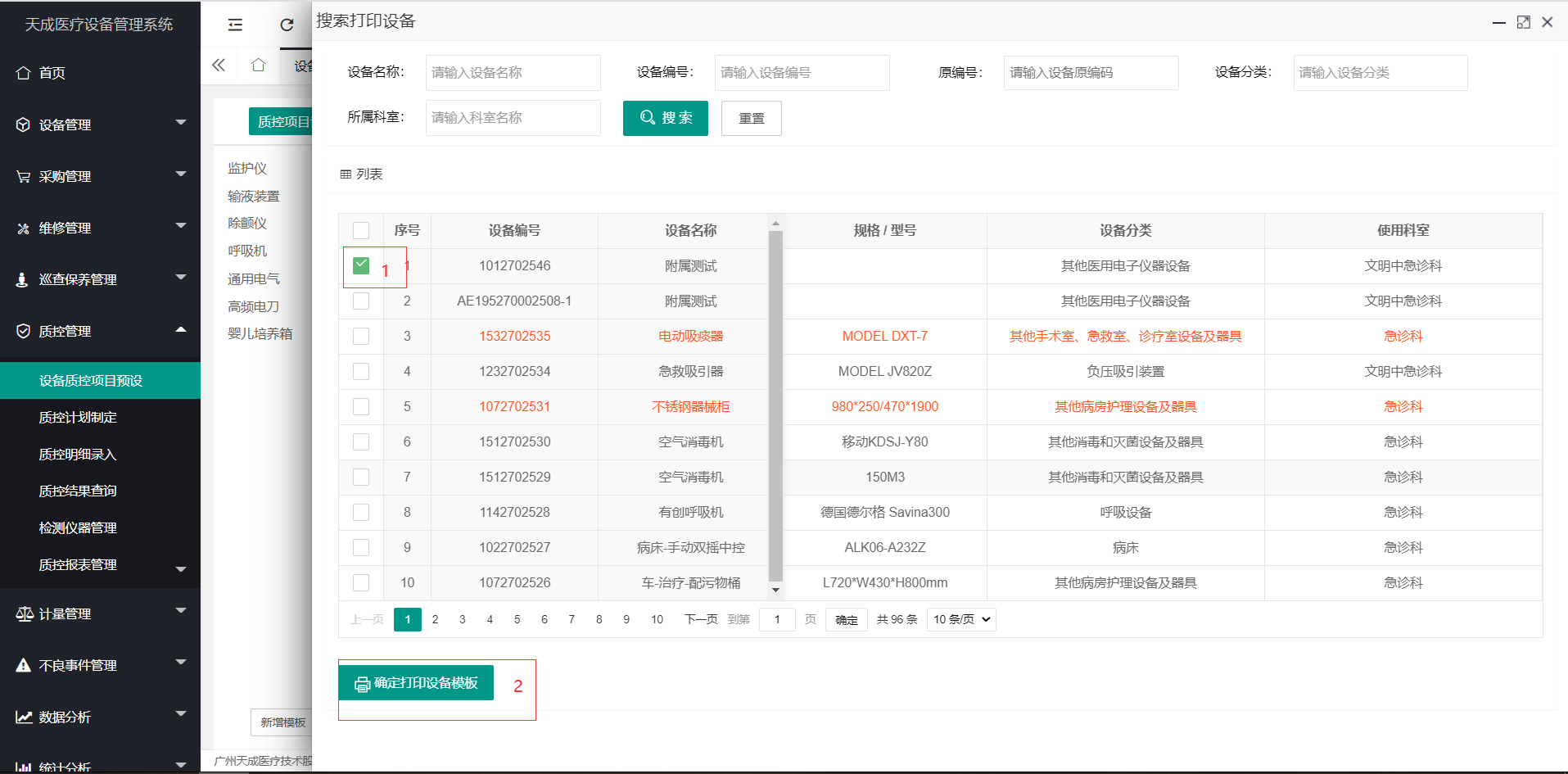Toggle the select-all header checkbox
Screen dimensions: 1568x774
pyautogui.click(x=361, y=230)
